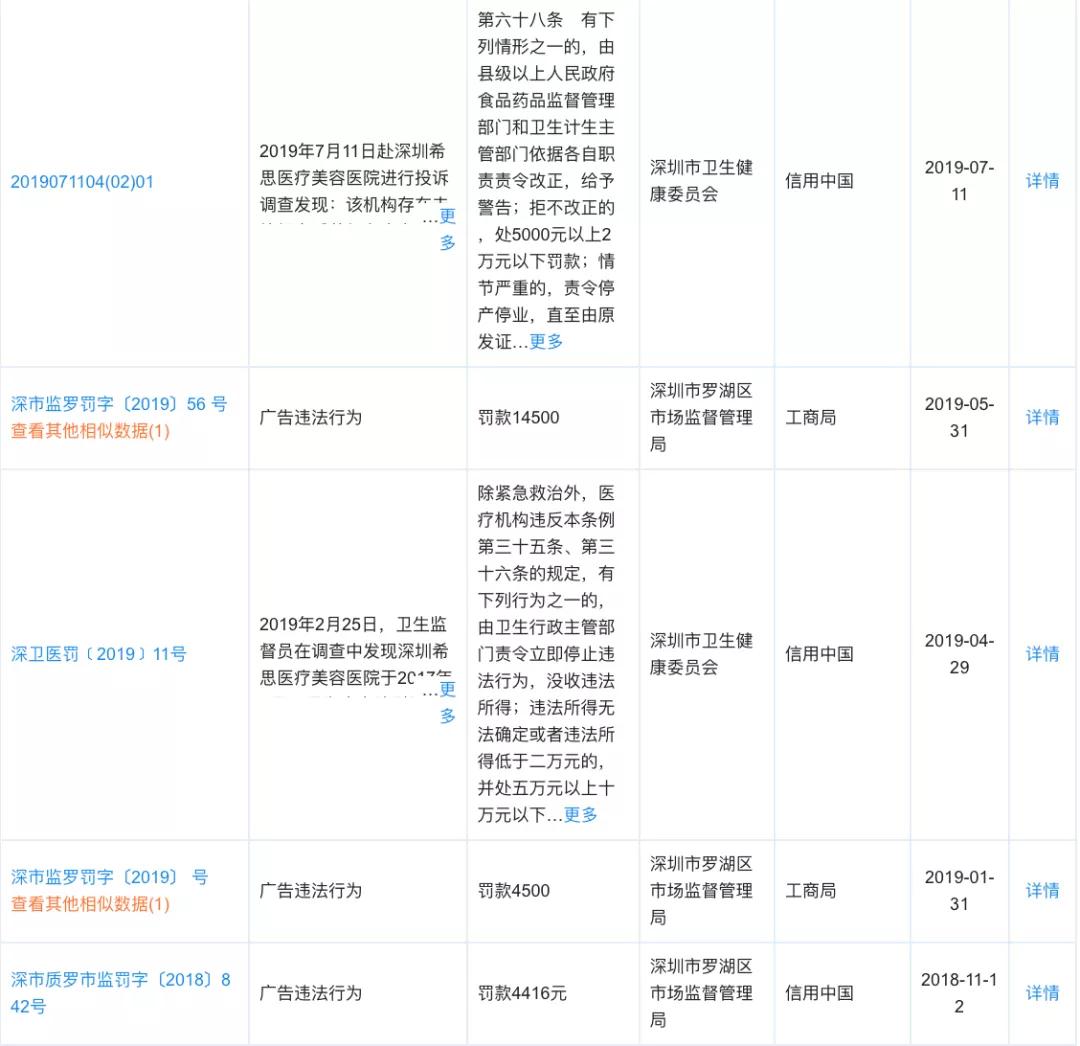Open record 2019071104(02)01
1080x1046 pixels.
(83, 182)
